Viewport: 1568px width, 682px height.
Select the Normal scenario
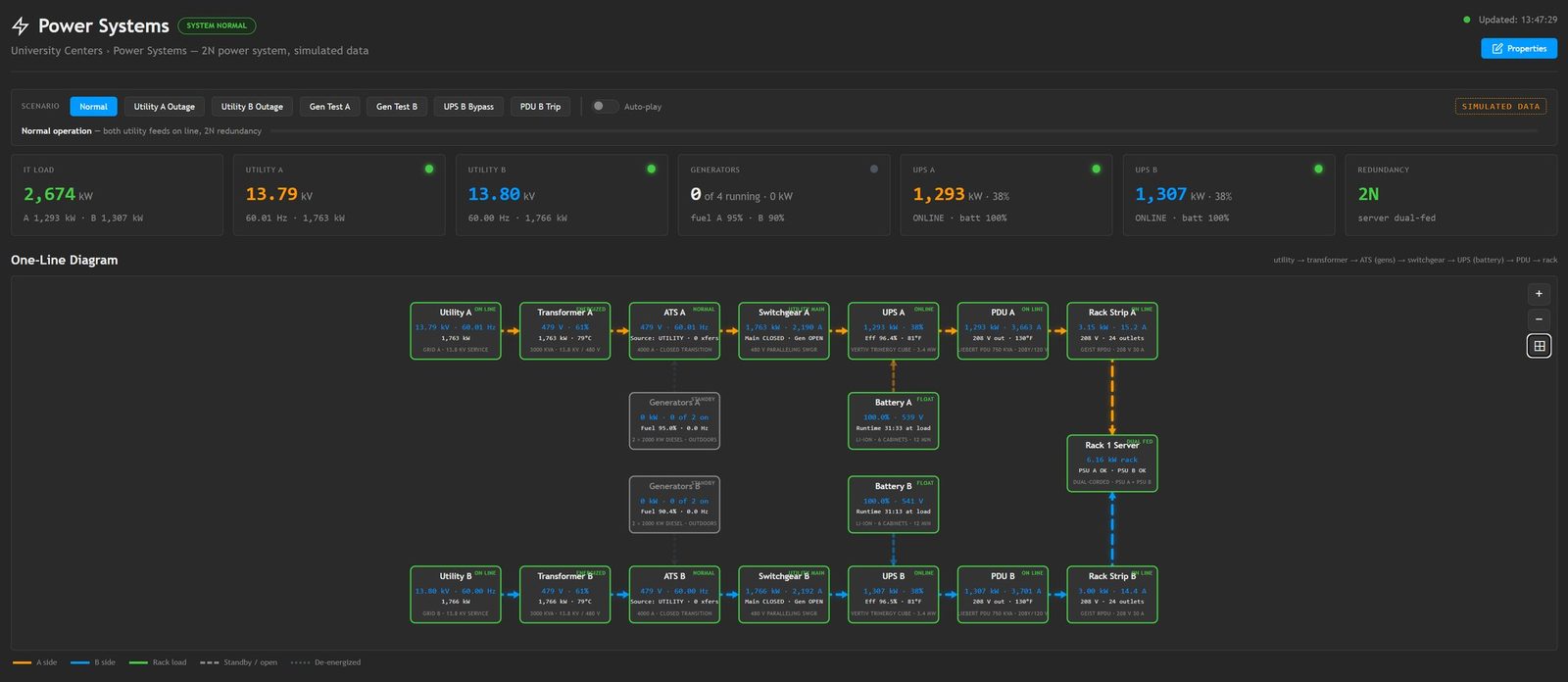point(93,107)
